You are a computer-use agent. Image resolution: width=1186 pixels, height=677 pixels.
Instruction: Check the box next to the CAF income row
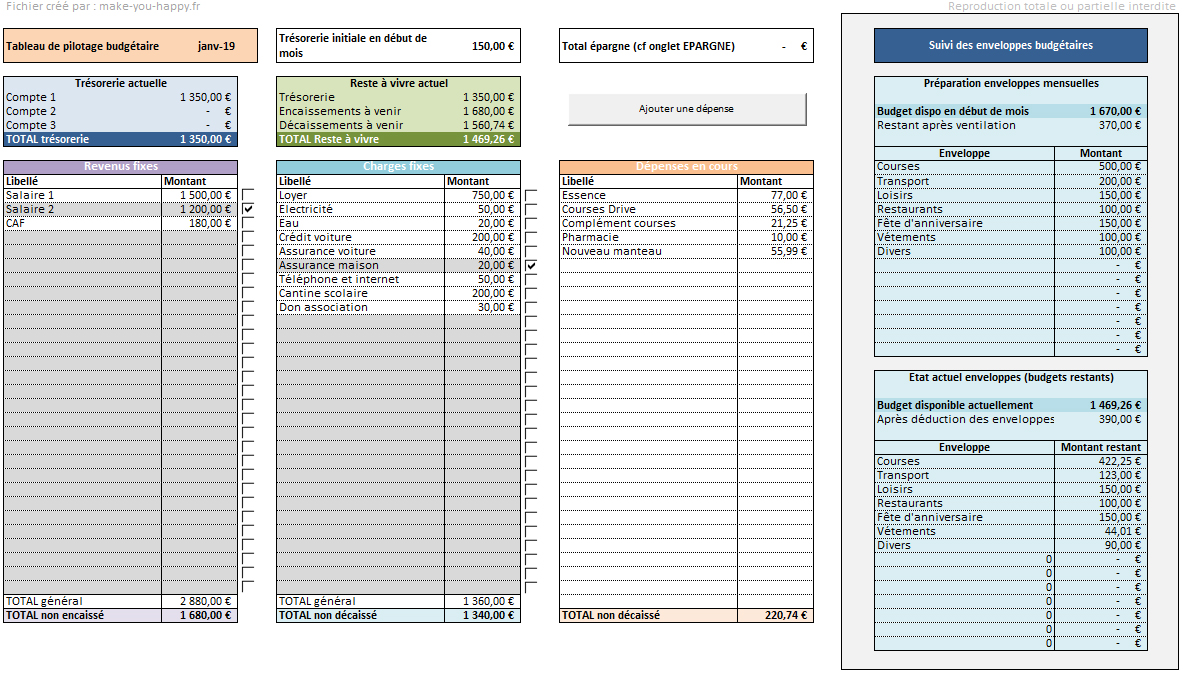pos(247,223)
